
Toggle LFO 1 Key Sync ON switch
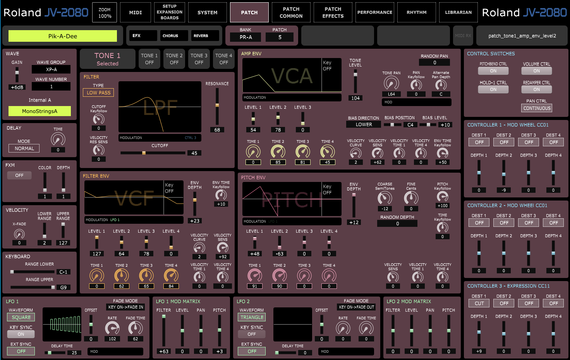21,334
